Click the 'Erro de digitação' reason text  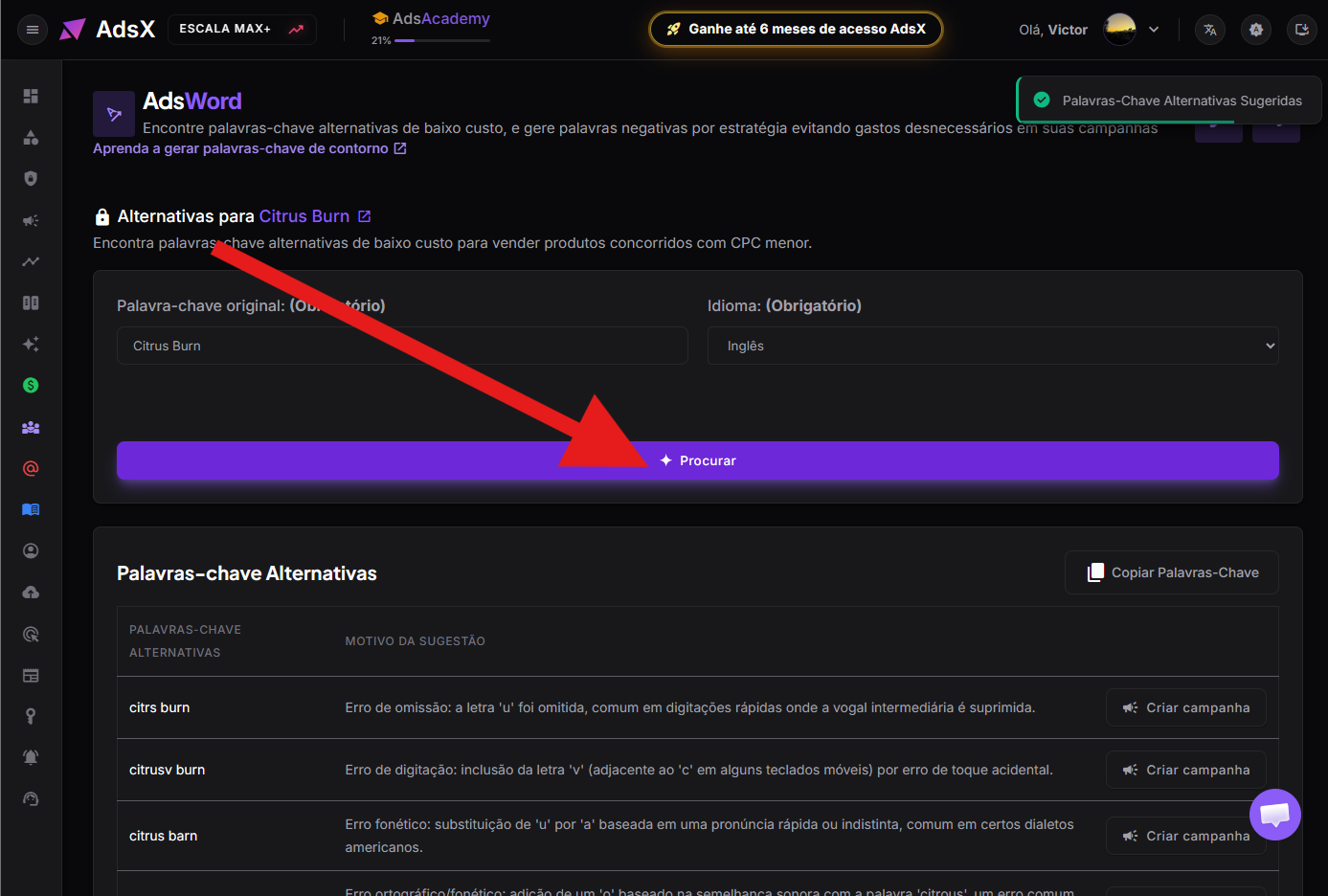tap(699, 770)
